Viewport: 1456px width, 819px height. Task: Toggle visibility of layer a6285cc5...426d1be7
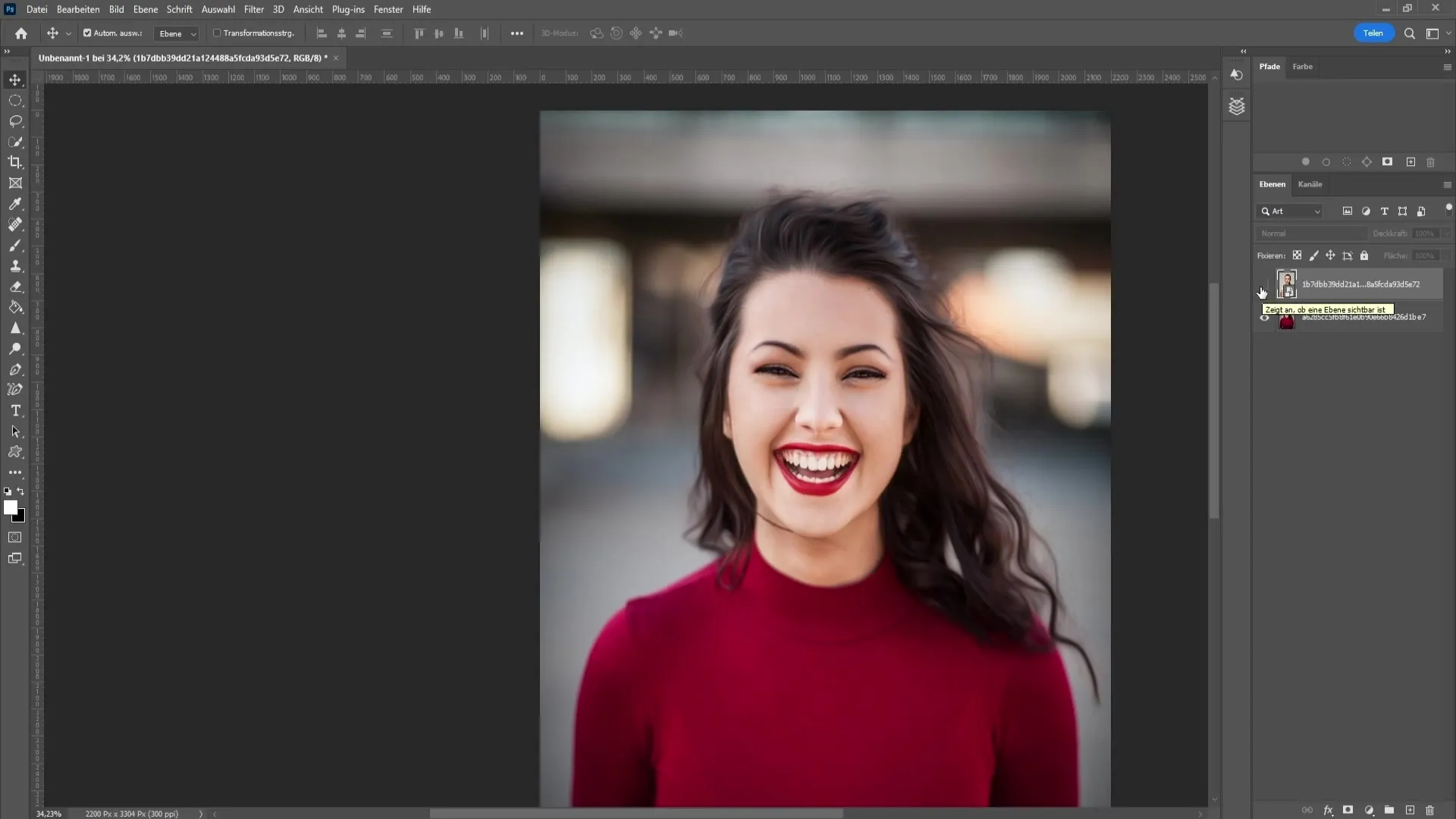coord(1264,318)
